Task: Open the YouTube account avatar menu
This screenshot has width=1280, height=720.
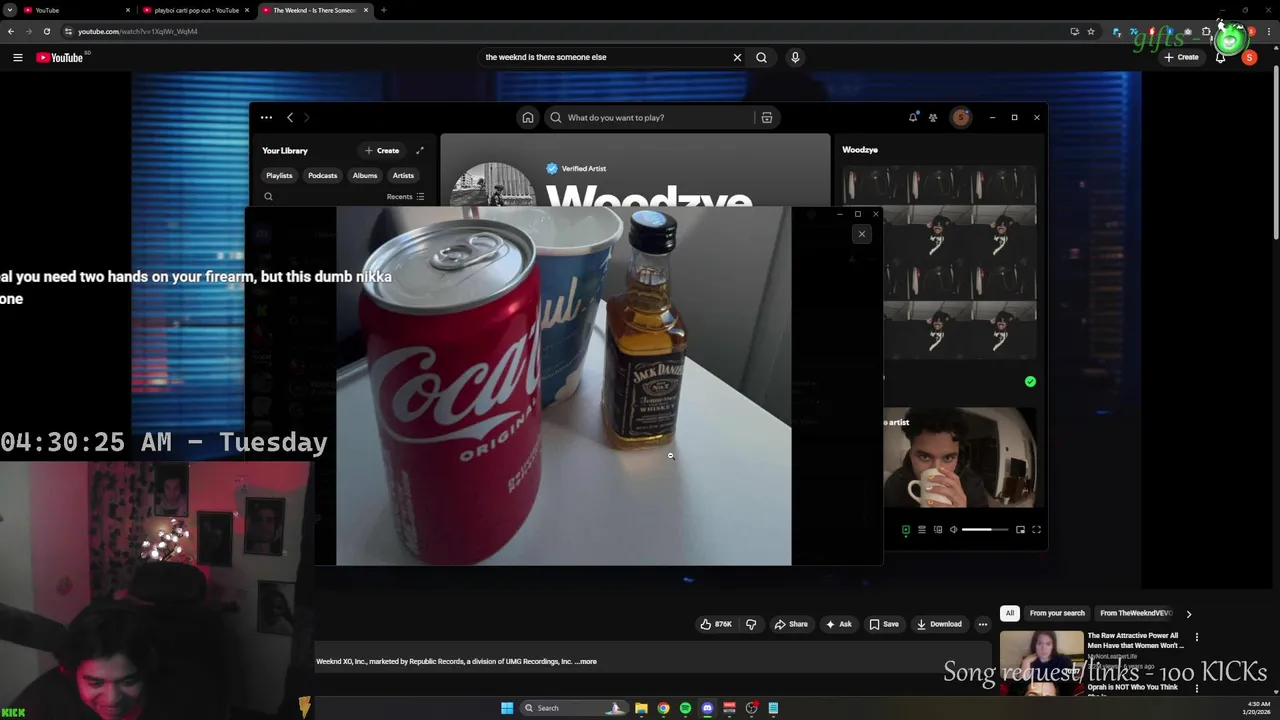Action: pyautogui.click(x=1249, y=57)
